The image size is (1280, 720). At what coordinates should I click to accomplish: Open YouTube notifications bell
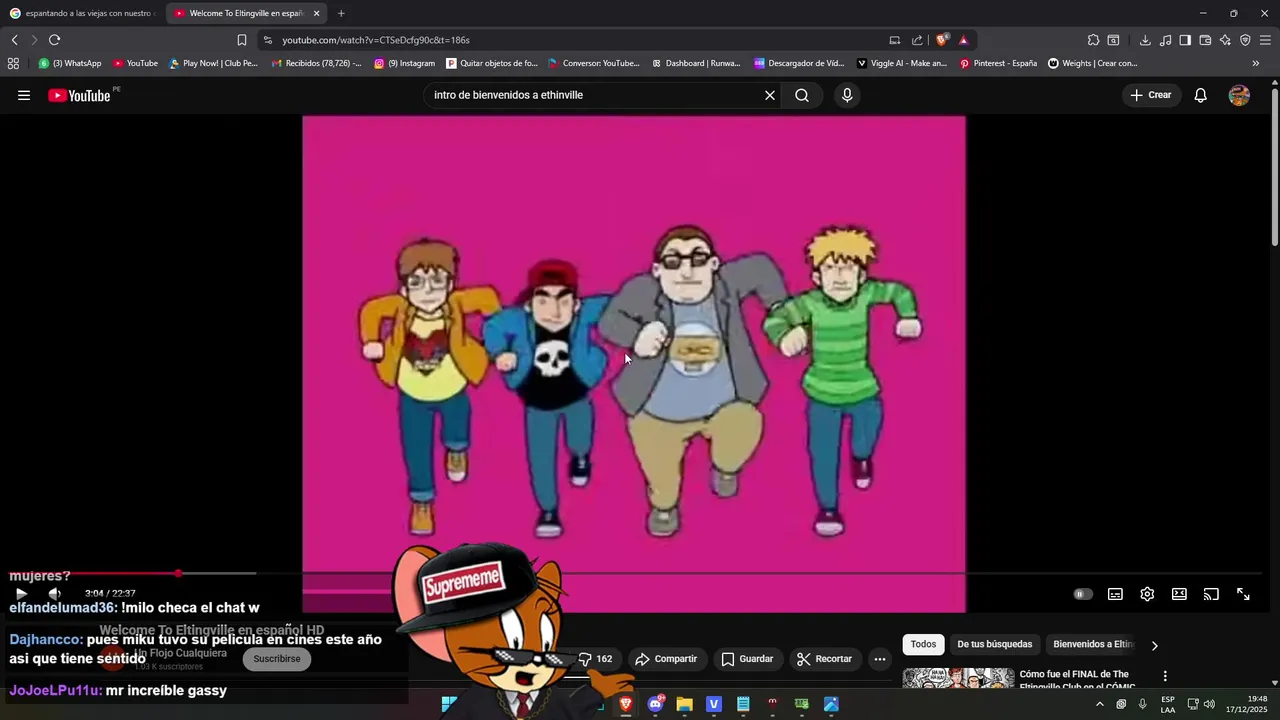(x=1201, y=95)
